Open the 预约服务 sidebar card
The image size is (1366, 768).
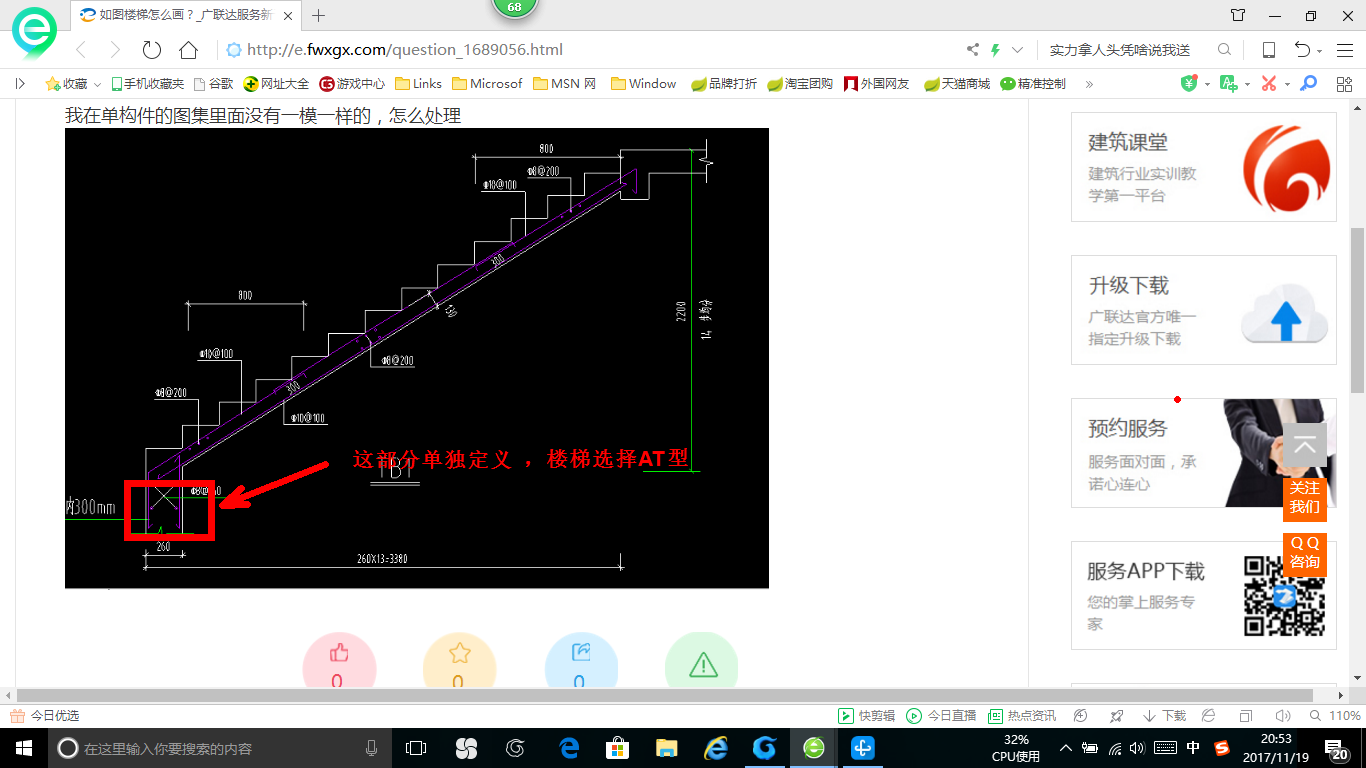pos(1204,453)
